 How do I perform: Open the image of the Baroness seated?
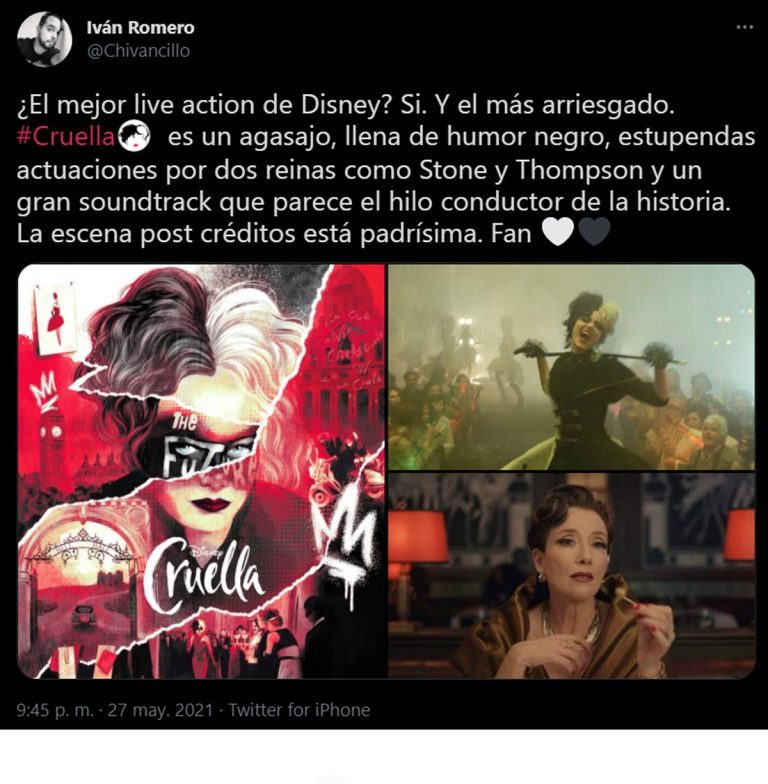coord(571,576)
